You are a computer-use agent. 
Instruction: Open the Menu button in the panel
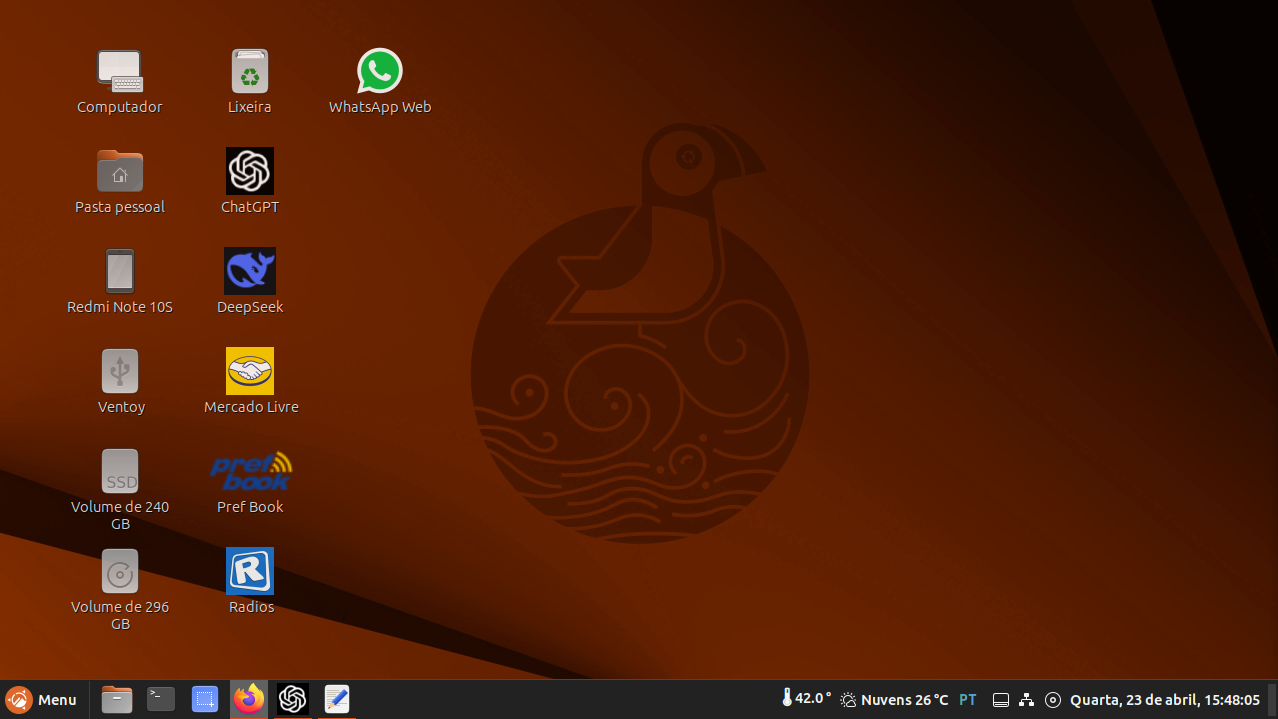coord(42,700)
